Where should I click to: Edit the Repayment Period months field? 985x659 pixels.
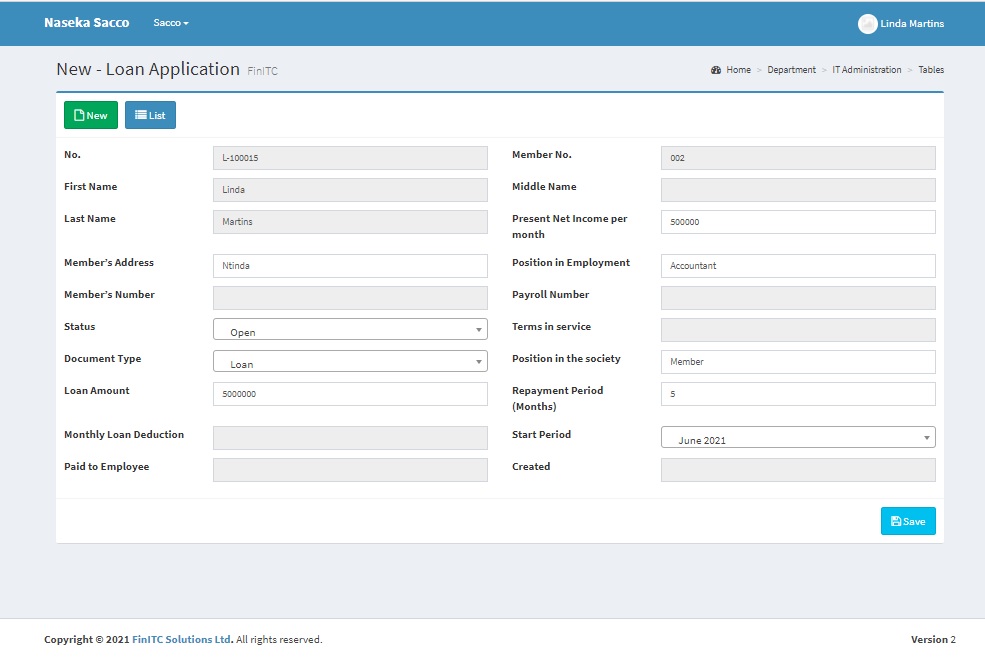[x=798, y=394]
